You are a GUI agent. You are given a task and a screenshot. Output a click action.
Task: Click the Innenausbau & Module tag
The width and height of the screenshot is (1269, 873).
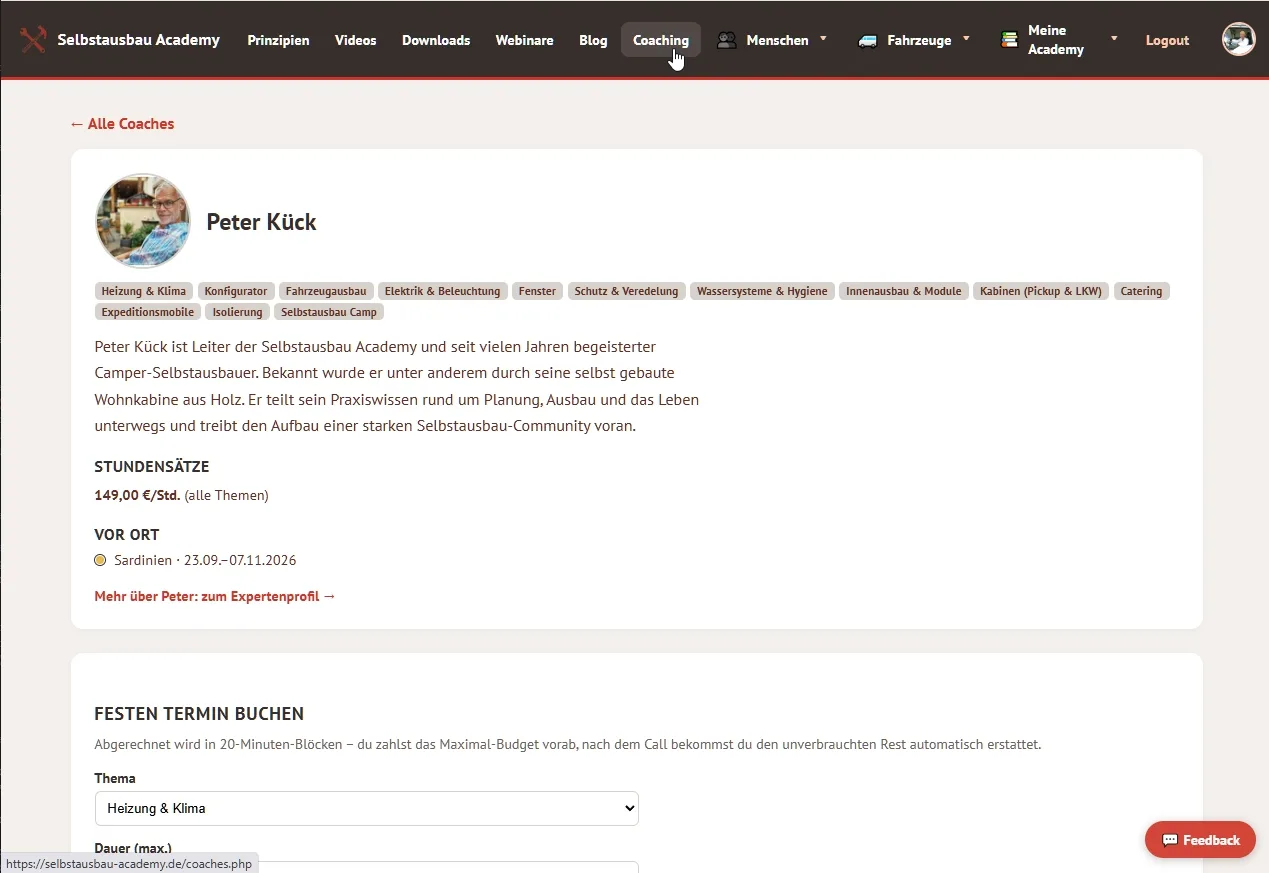pos(903,291)
